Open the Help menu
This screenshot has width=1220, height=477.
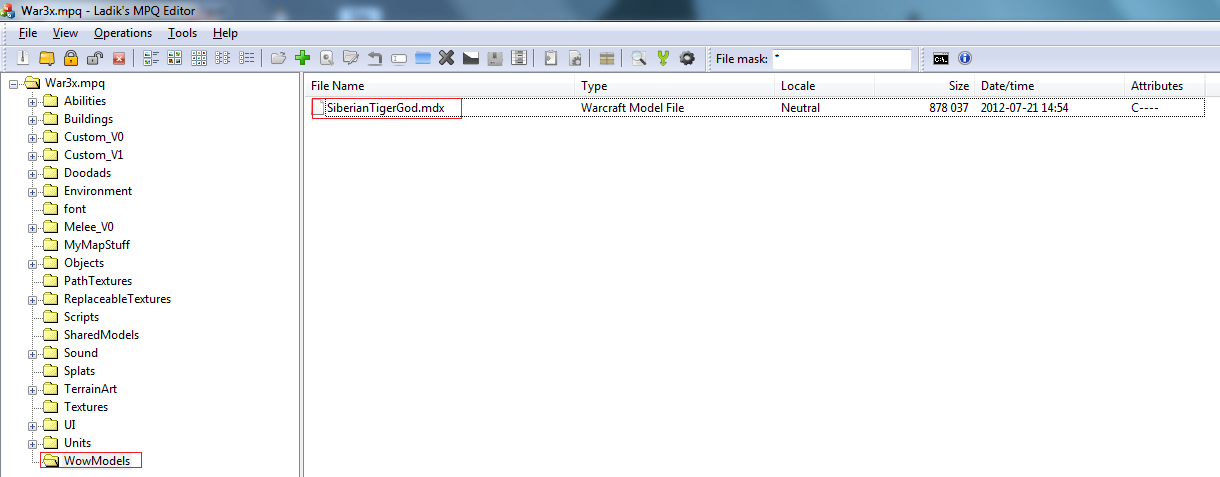(225, 33)
